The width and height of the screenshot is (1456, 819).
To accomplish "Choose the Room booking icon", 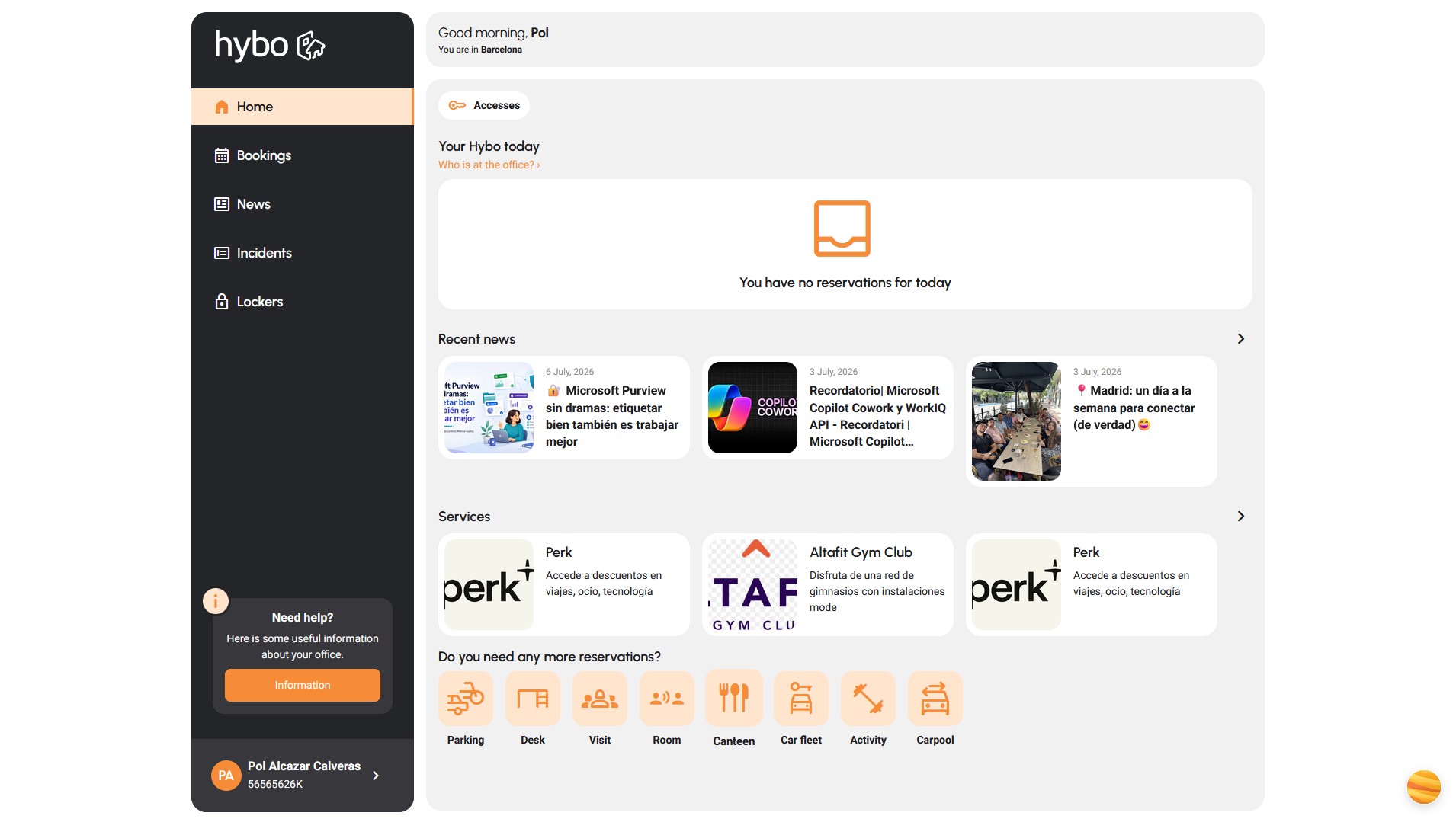I will [666, 698].
